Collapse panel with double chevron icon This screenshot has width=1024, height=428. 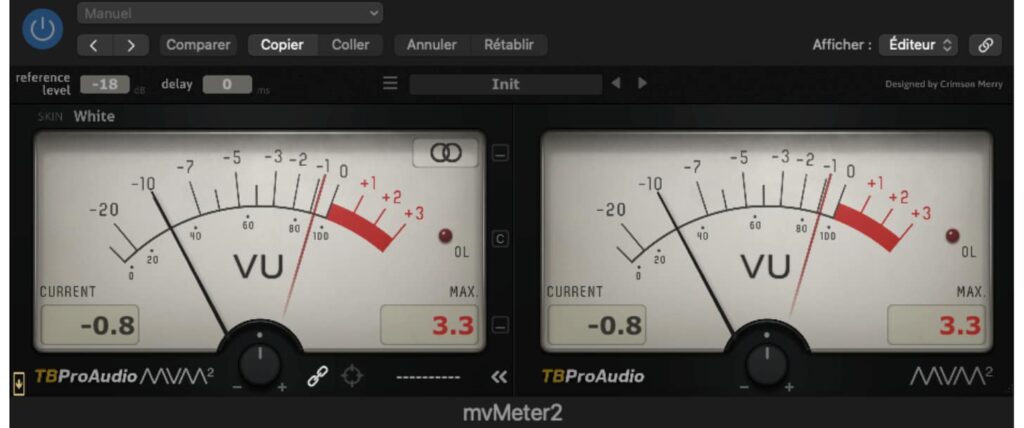tap(499, 377)
